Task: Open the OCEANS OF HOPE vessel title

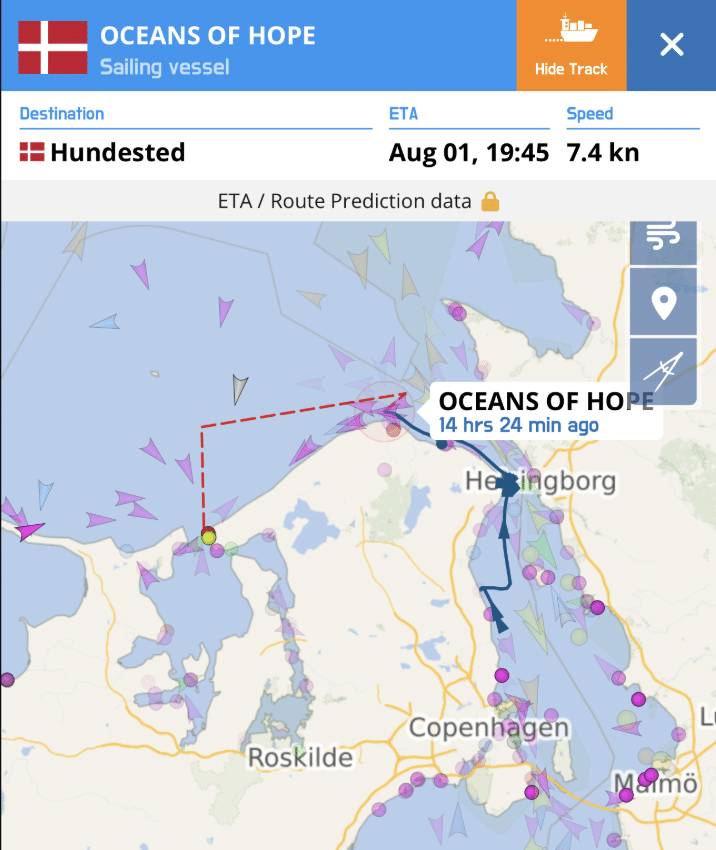Action: tap(208, 37)
